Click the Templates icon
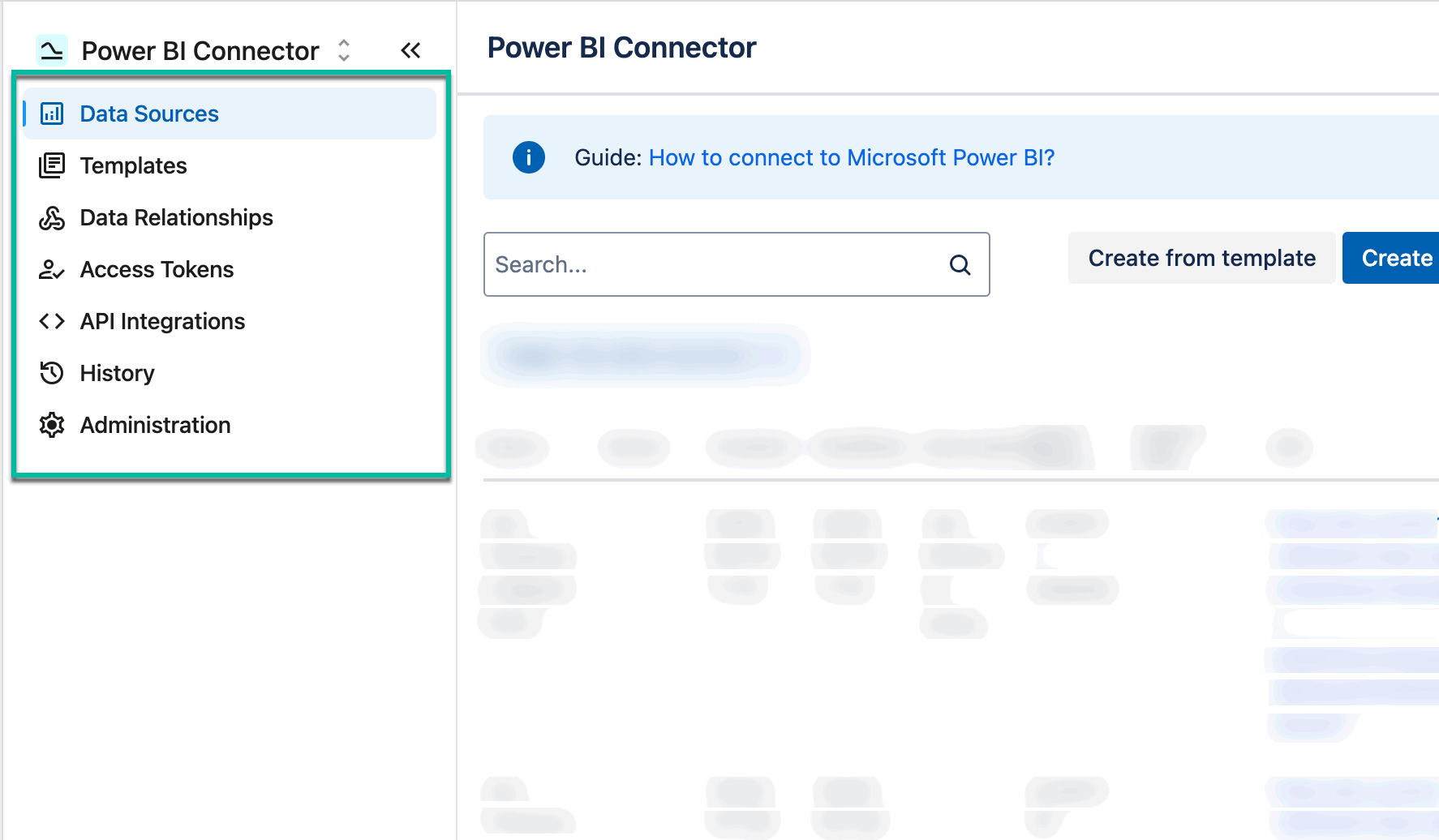This screenshot has width=1439, height=840. [x=51, y=165]
